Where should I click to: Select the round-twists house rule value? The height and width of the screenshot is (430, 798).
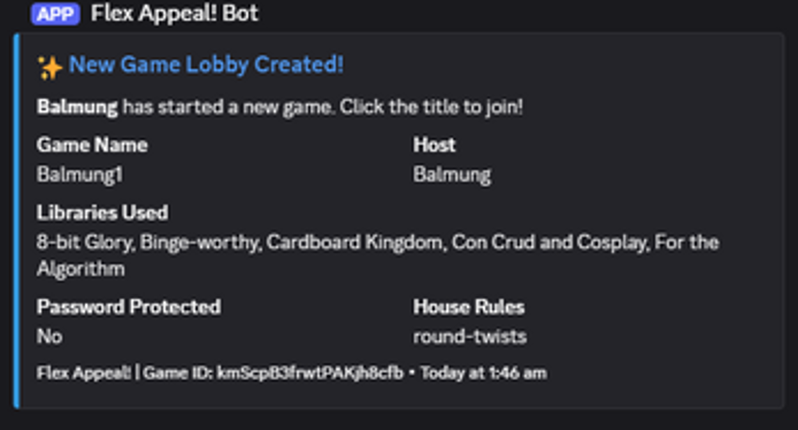point(470,337)
